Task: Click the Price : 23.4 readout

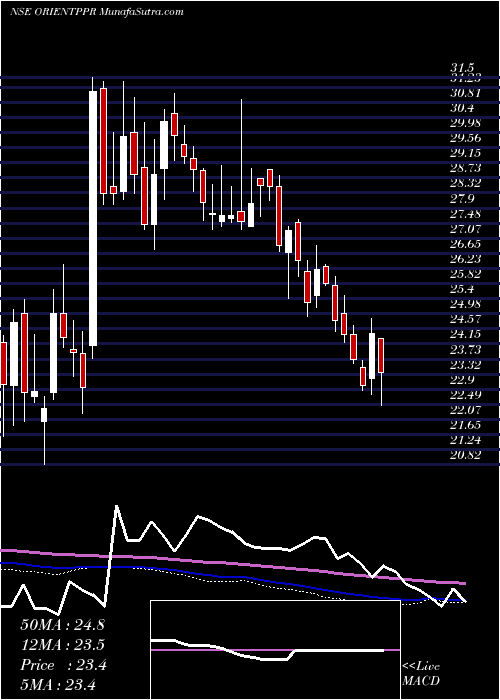Action: click(63, 665)
